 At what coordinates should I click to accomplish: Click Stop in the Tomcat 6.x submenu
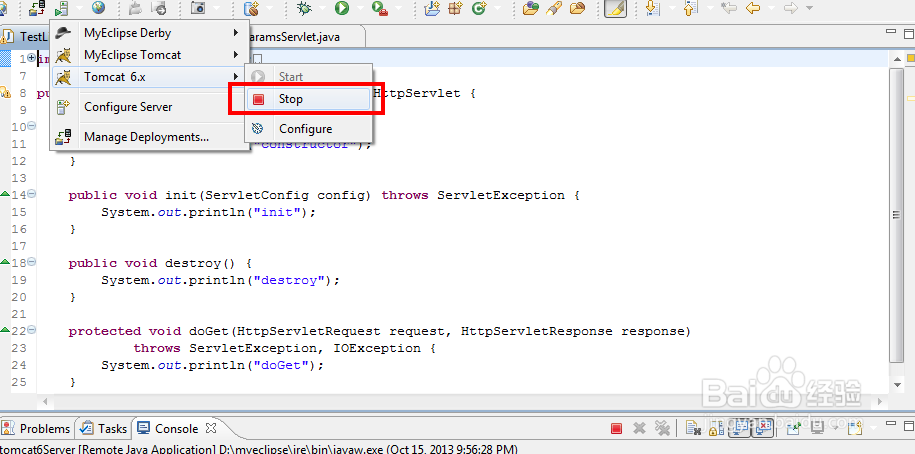(x=308, y=99)
